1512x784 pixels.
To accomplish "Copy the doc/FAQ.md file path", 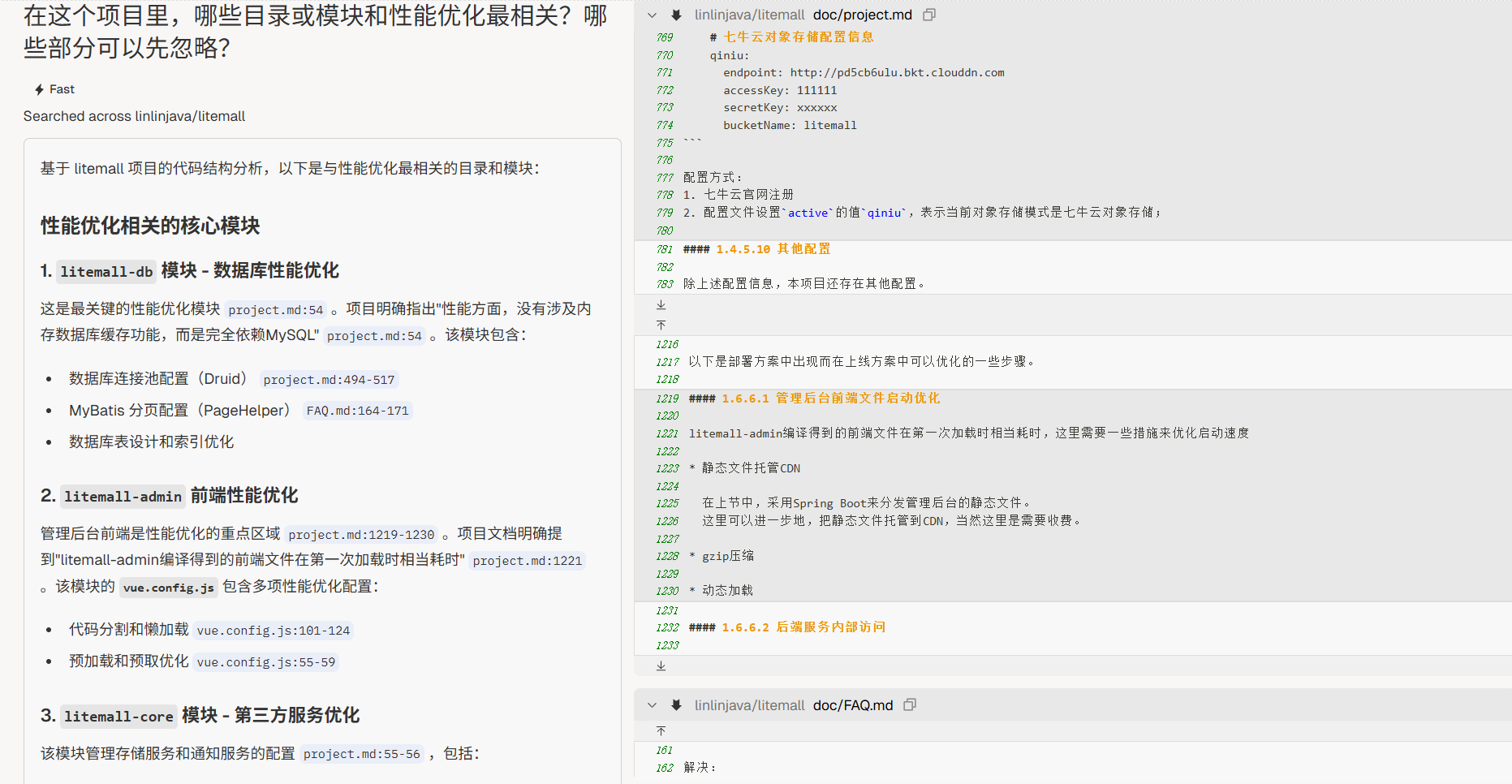I will [910, 705].
